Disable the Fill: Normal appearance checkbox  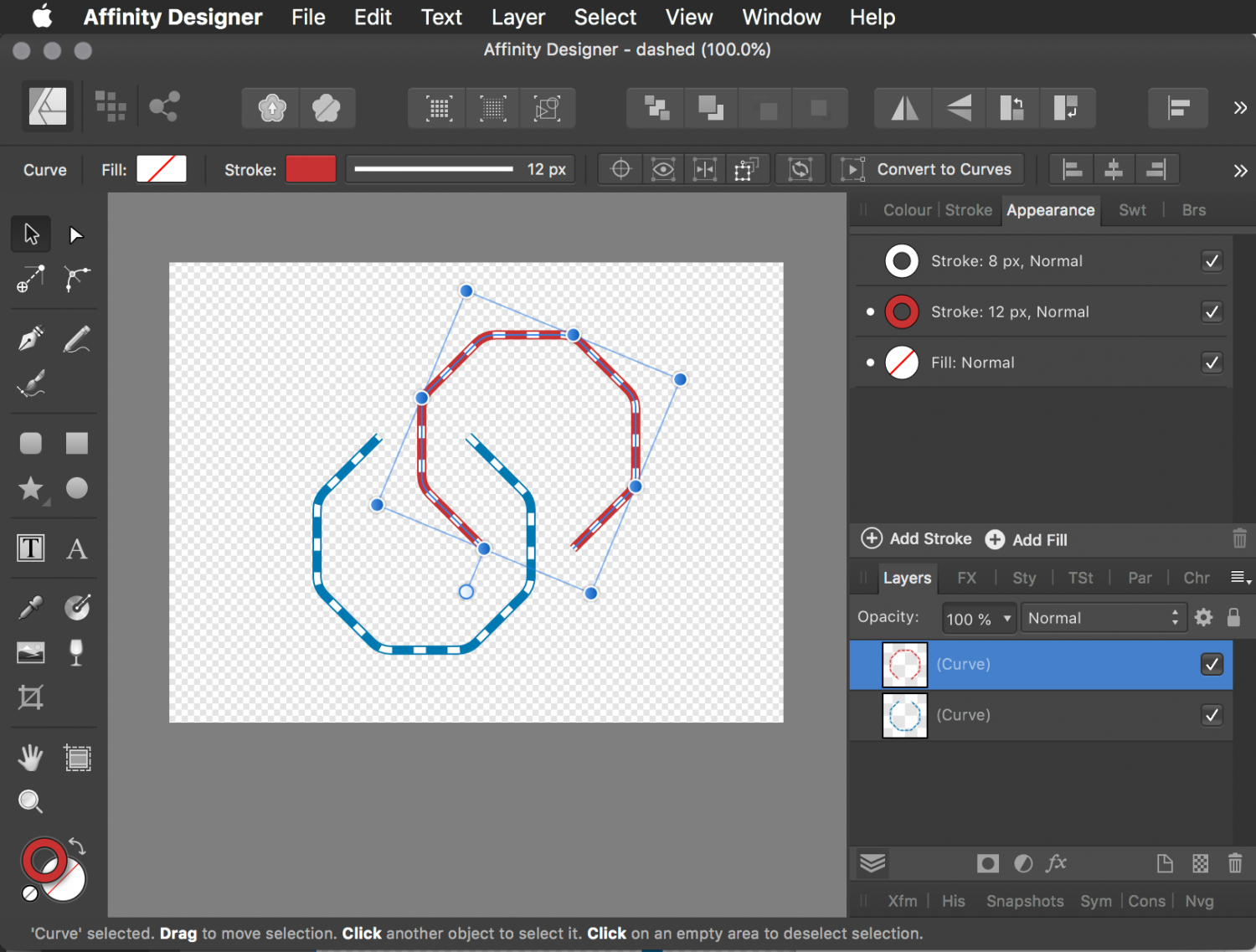point(1211,363)
